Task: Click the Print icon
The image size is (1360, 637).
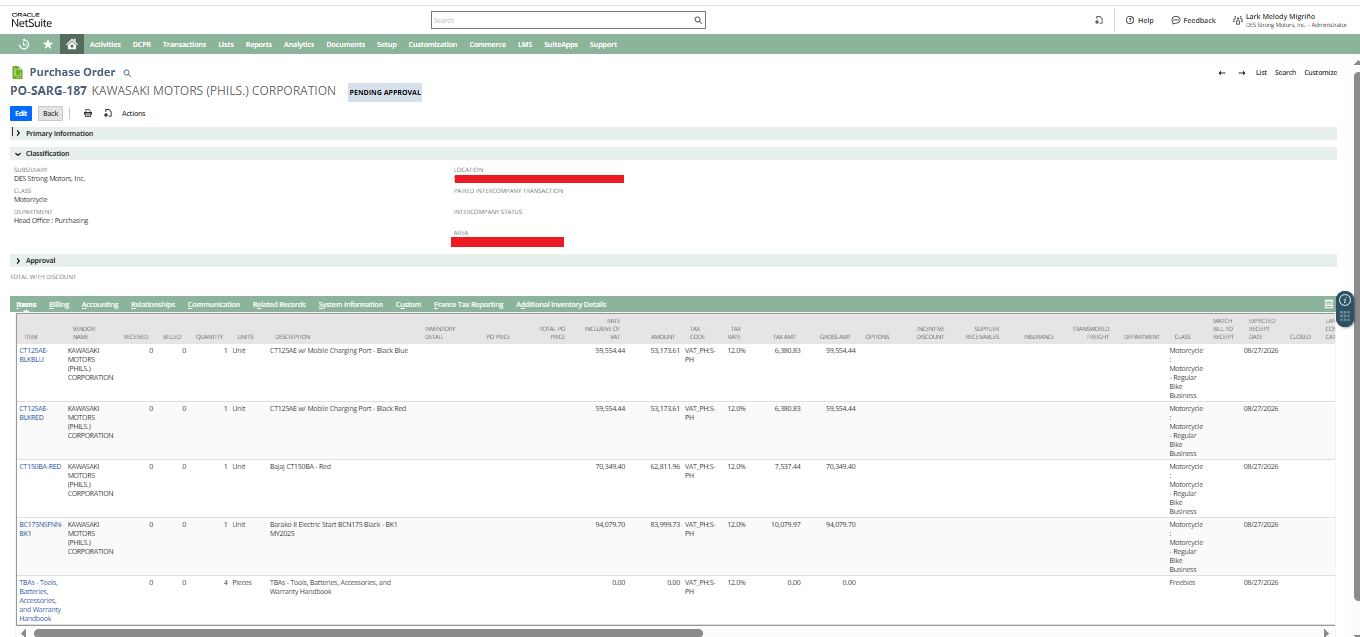Action: [88, 113]
